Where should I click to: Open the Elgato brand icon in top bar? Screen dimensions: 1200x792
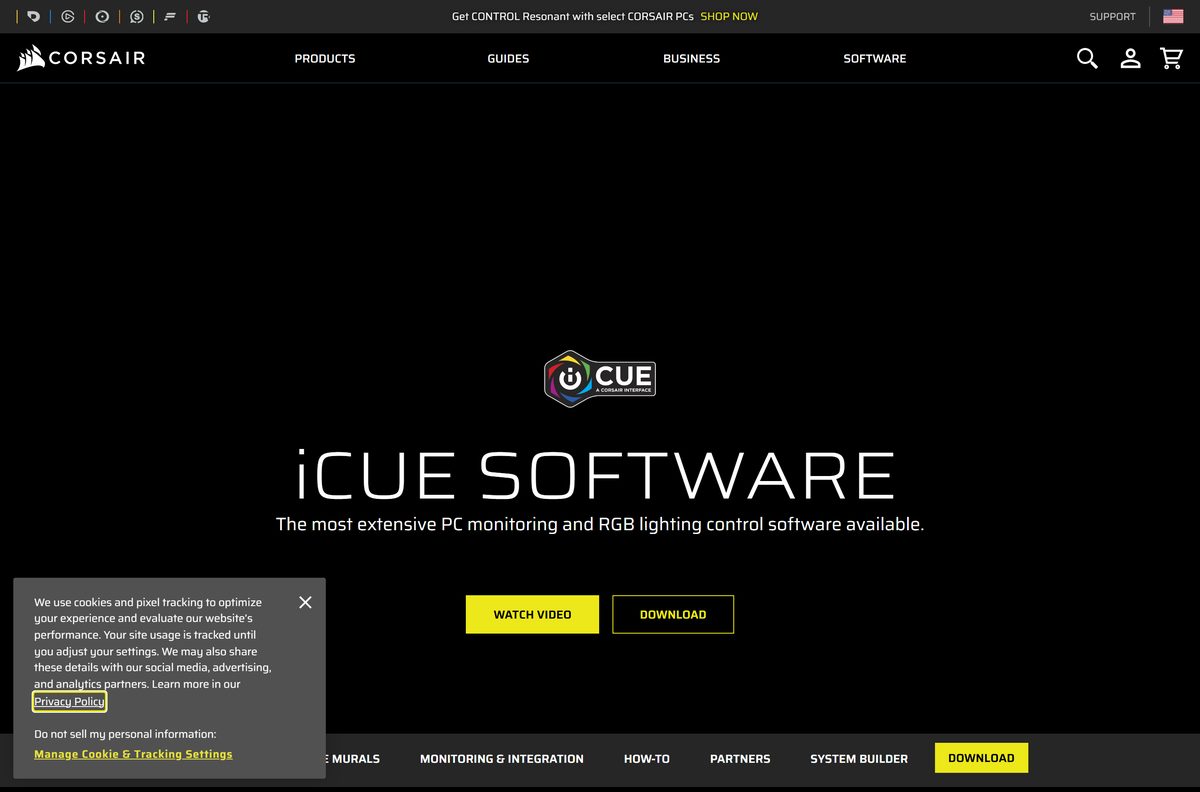click(68, 17)
